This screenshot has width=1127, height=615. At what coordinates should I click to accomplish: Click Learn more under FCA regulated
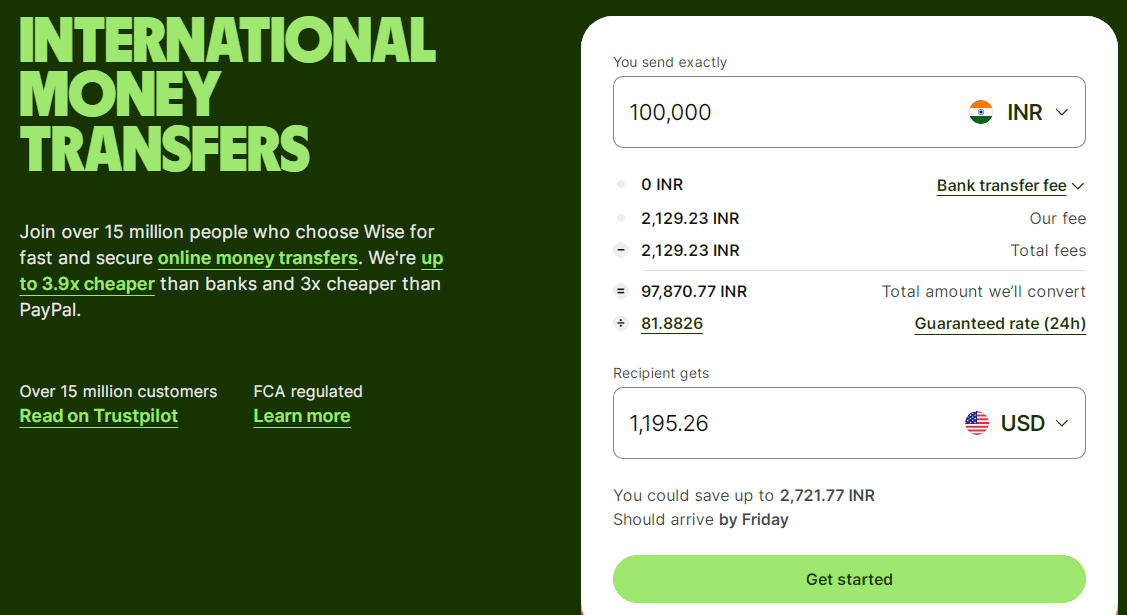302,416
